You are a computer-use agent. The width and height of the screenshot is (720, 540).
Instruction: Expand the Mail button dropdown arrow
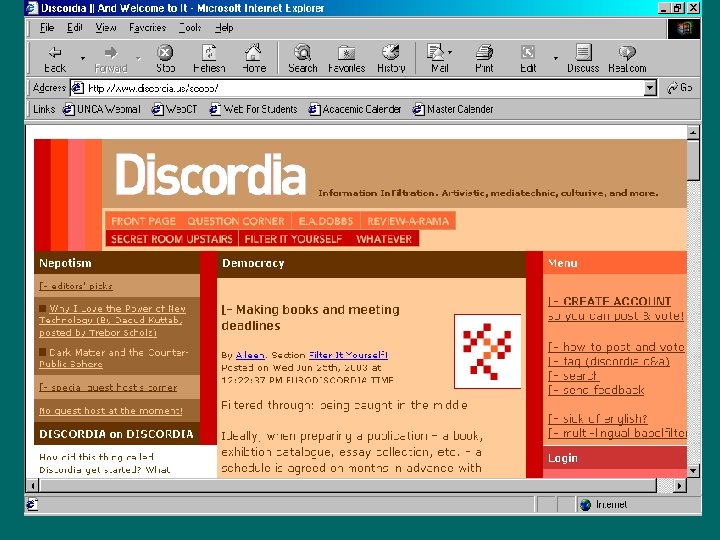[x=450, y=52]
